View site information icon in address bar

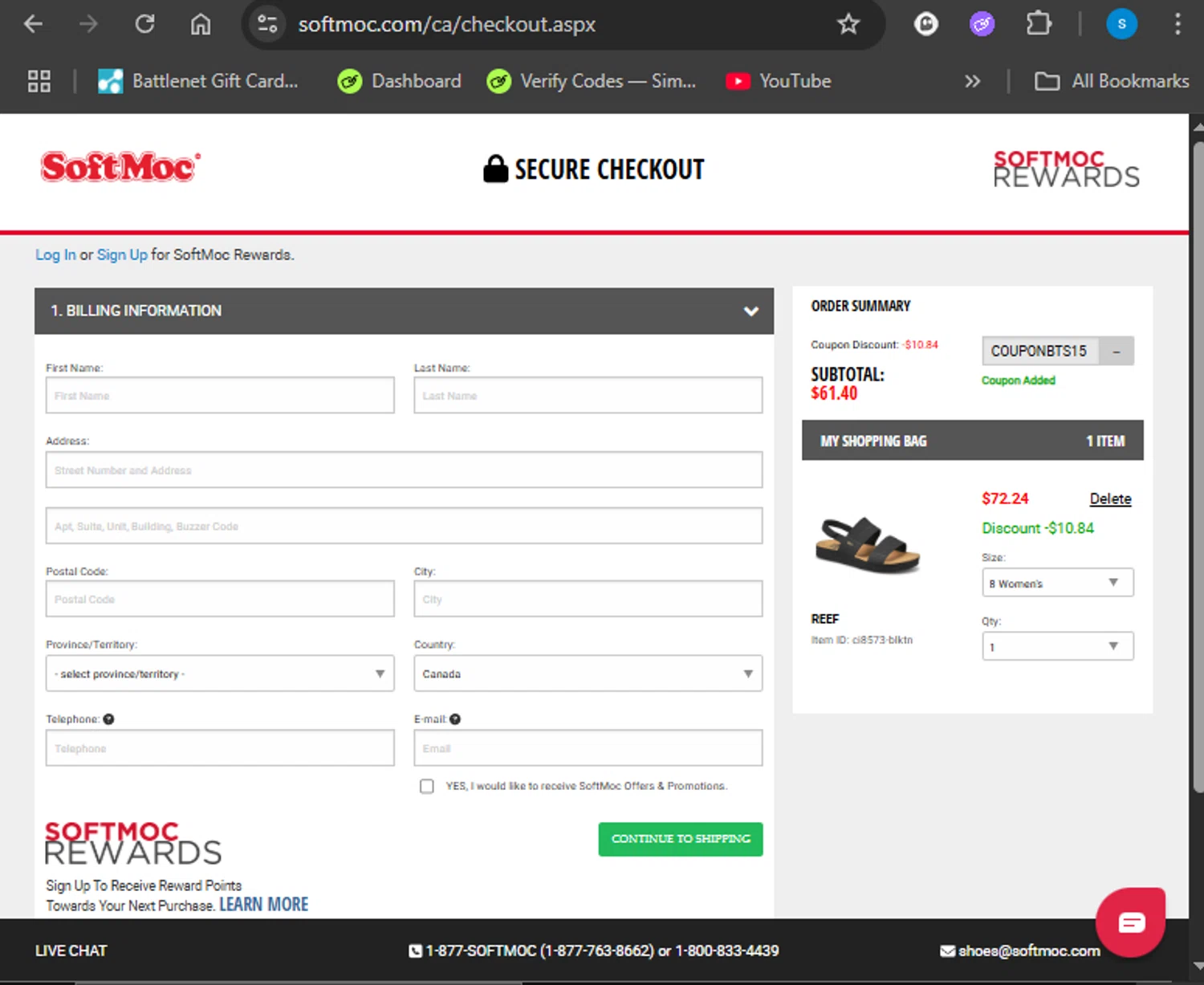(267, 24)
